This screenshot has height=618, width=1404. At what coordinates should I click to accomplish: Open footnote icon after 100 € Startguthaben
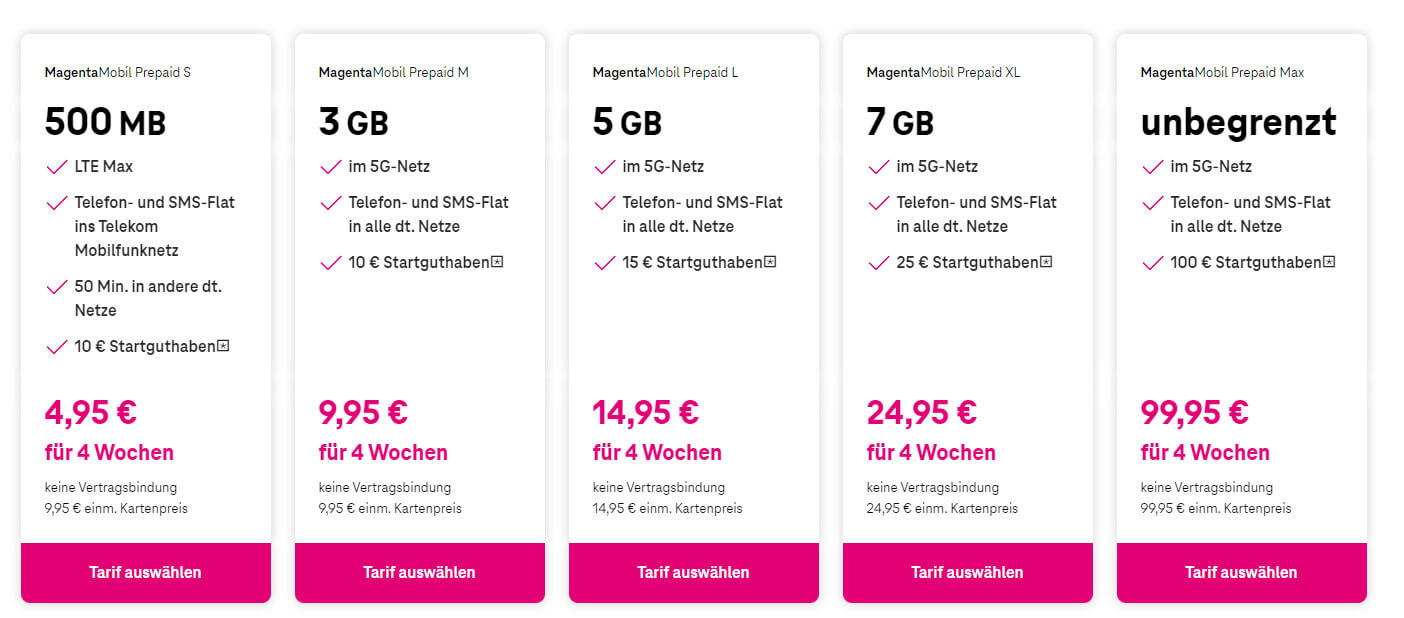click(x=1329, y=262)
